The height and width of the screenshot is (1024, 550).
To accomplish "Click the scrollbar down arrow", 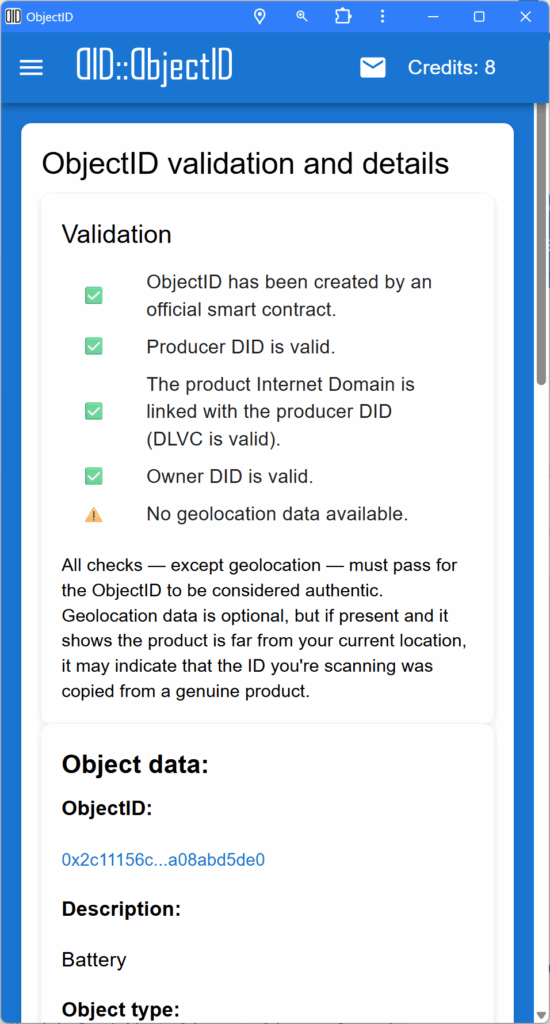I will 541,1015.
